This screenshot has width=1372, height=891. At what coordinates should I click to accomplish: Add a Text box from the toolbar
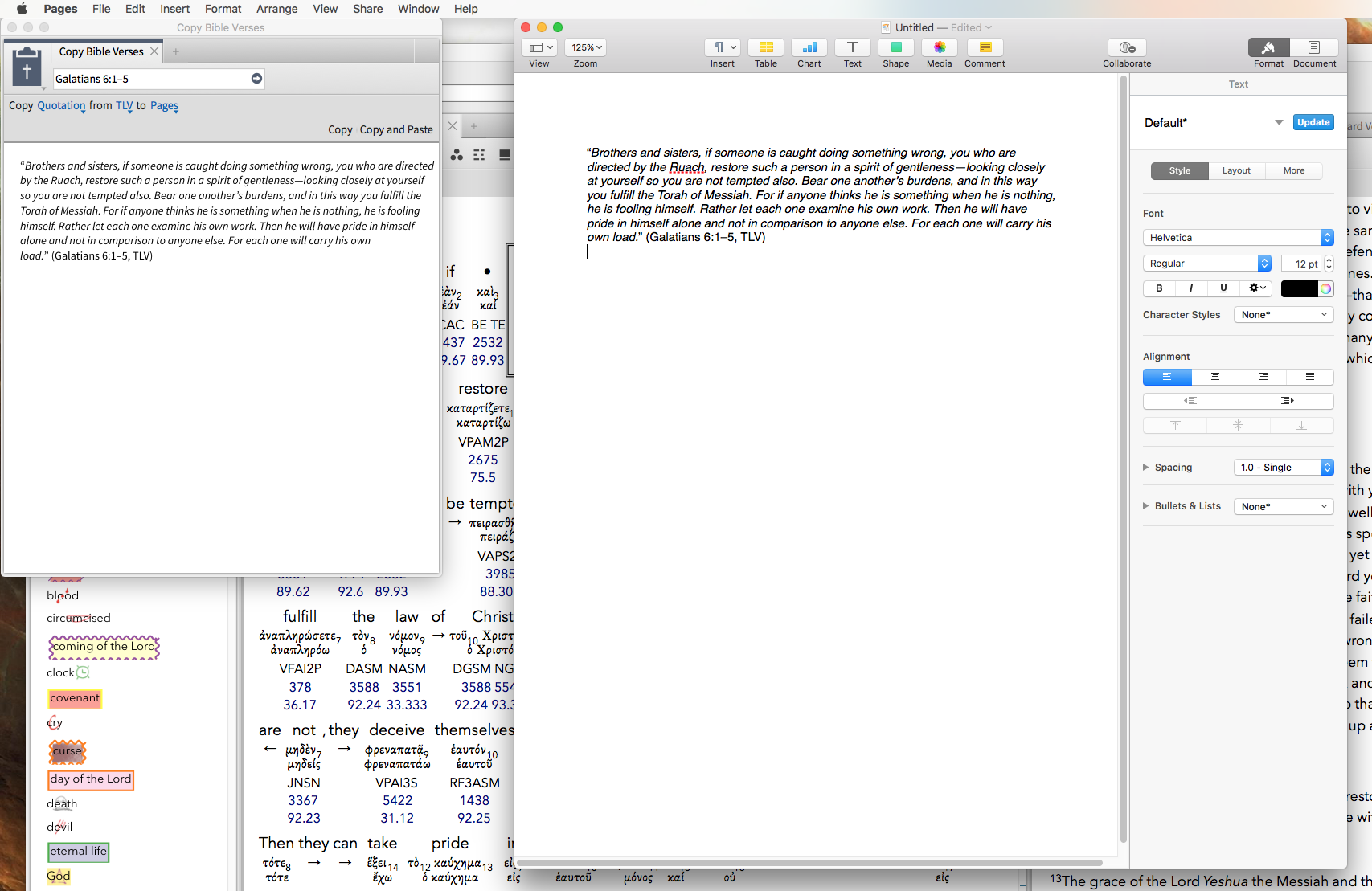tap(852, 47)
